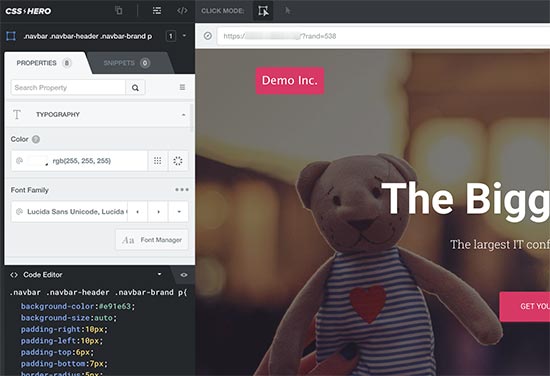Click the pink GET YOU... button
550x376 pixels.
[525, 307]
